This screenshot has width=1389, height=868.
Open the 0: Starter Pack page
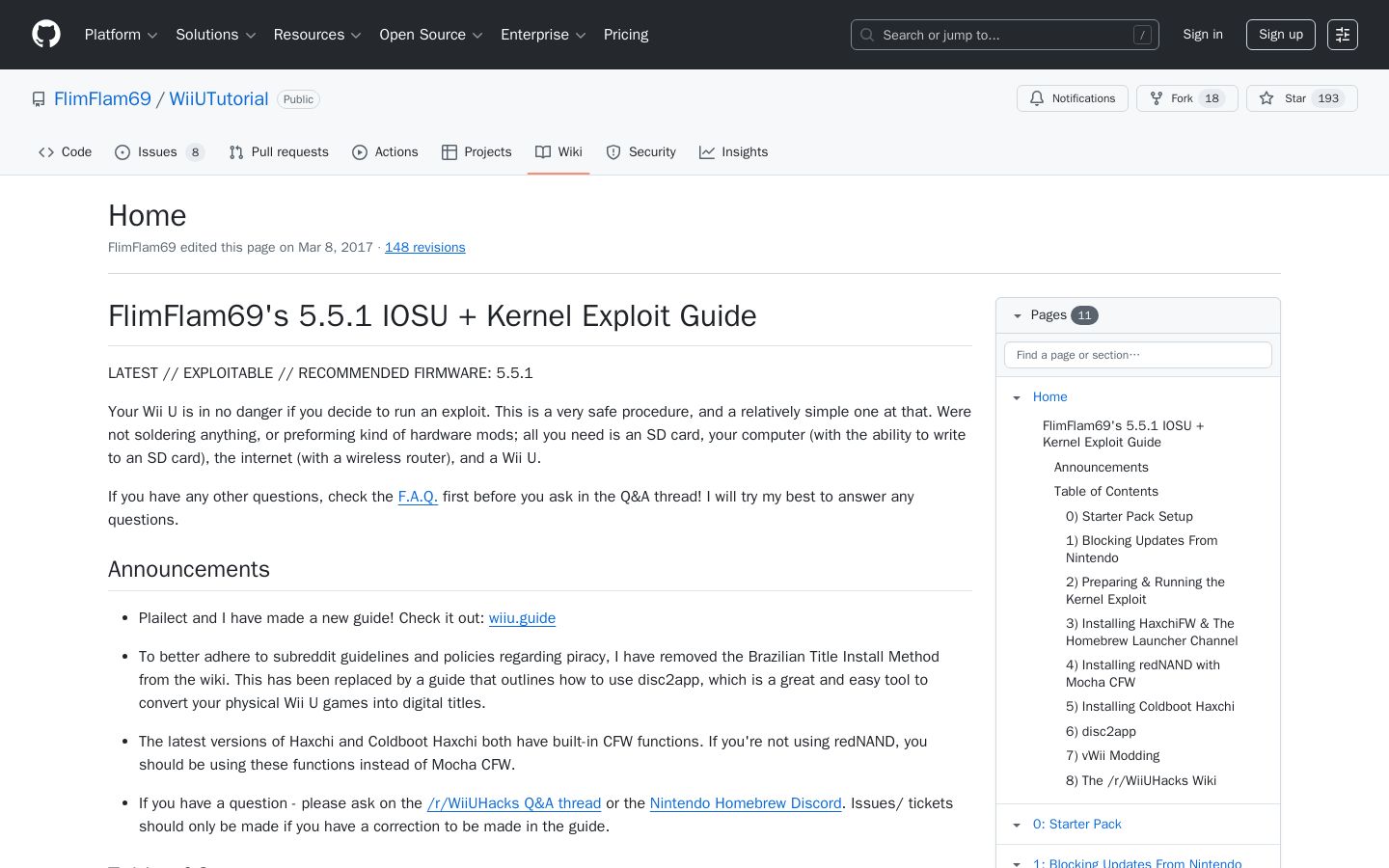coord(1077,825)
